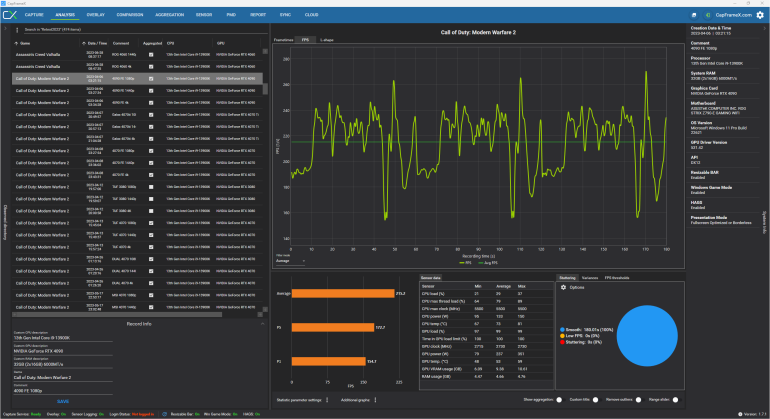The image size is (770, 419).
Task: Switch to the Variances tab
Action: (590, 278)
